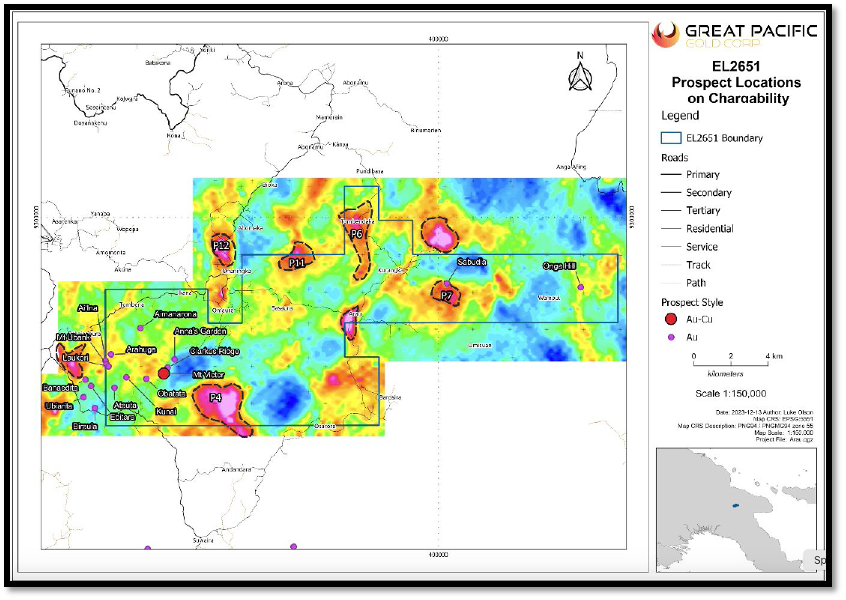Click the Great Pacific Gold phoenix logo

click(665, 34)
